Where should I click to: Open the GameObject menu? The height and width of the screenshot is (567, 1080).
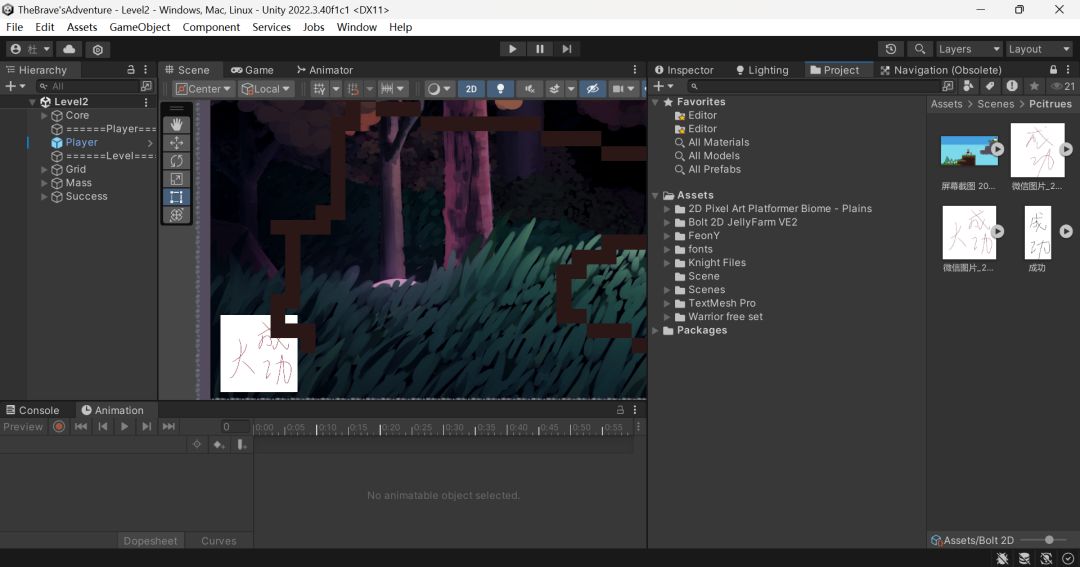tap(140, 27)
